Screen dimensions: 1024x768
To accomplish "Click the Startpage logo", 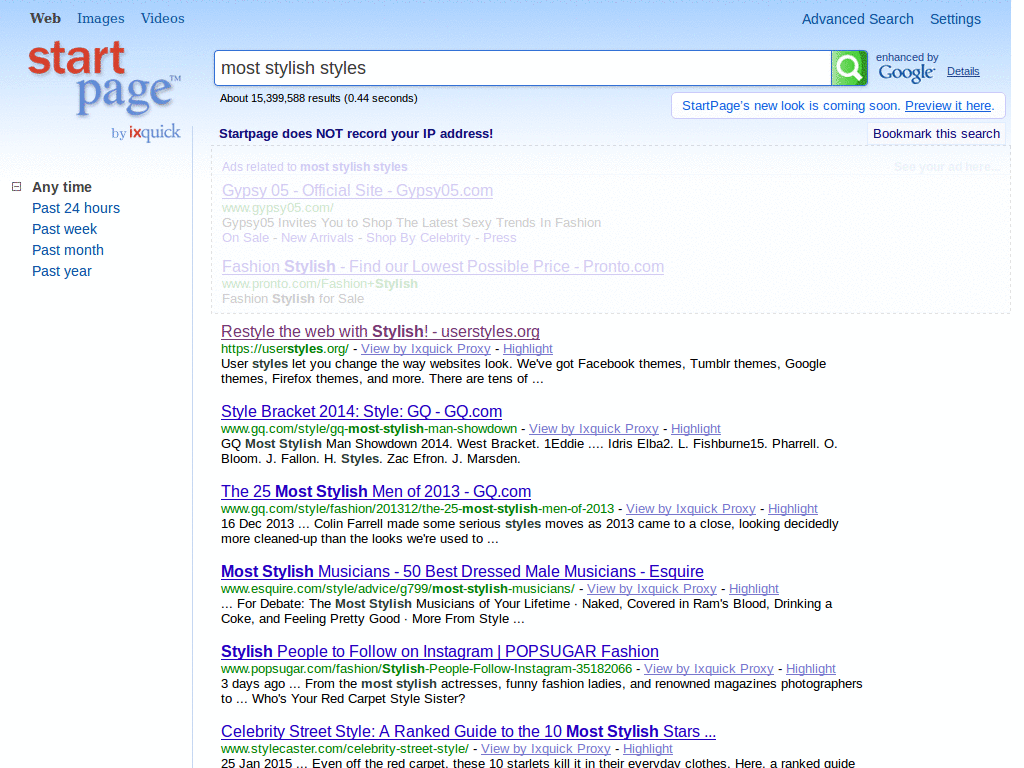I will 105,79.
